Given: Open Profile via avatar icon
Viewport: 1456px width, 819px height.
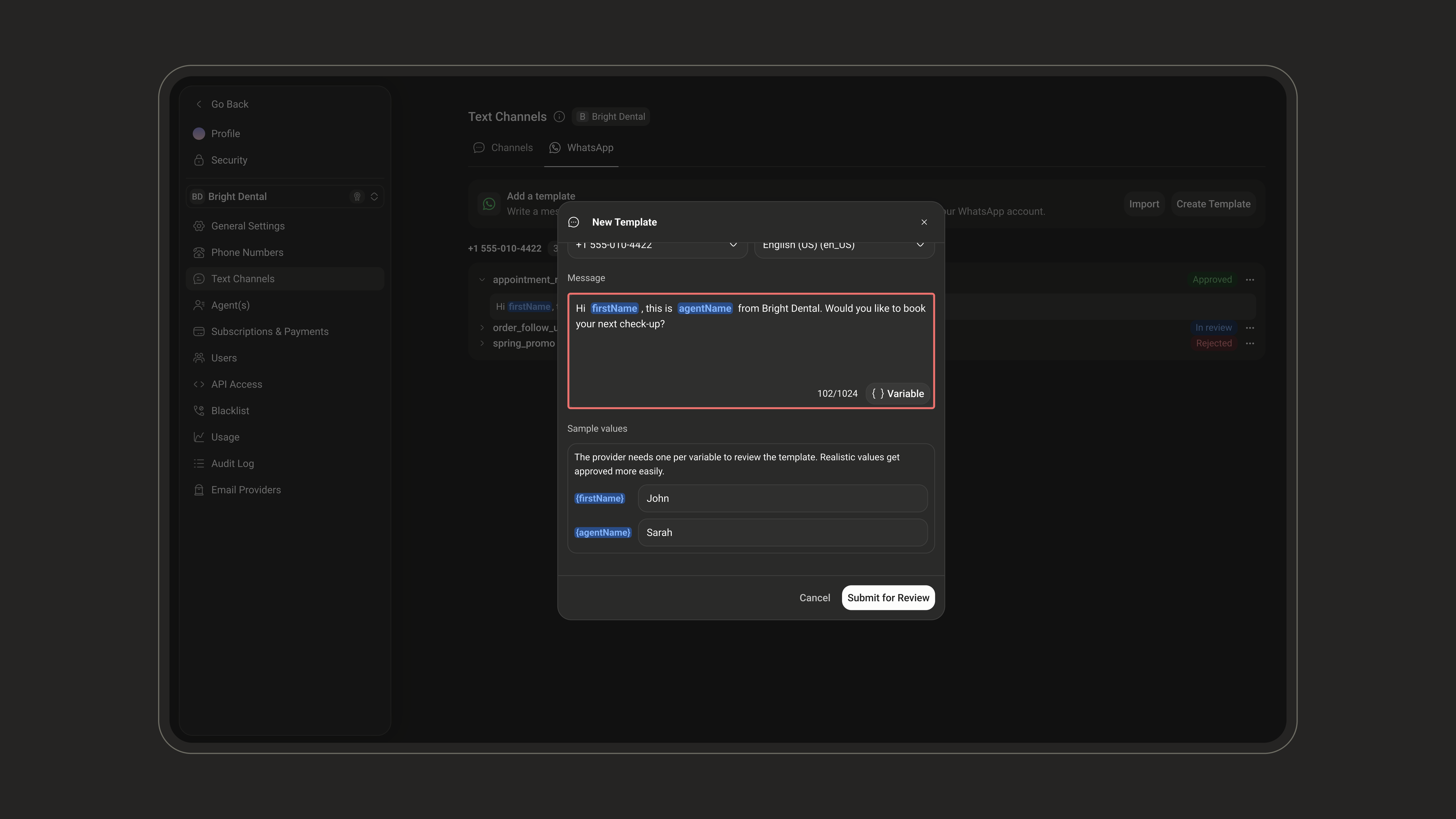Looking at the screenshot, I should [198, 133].
